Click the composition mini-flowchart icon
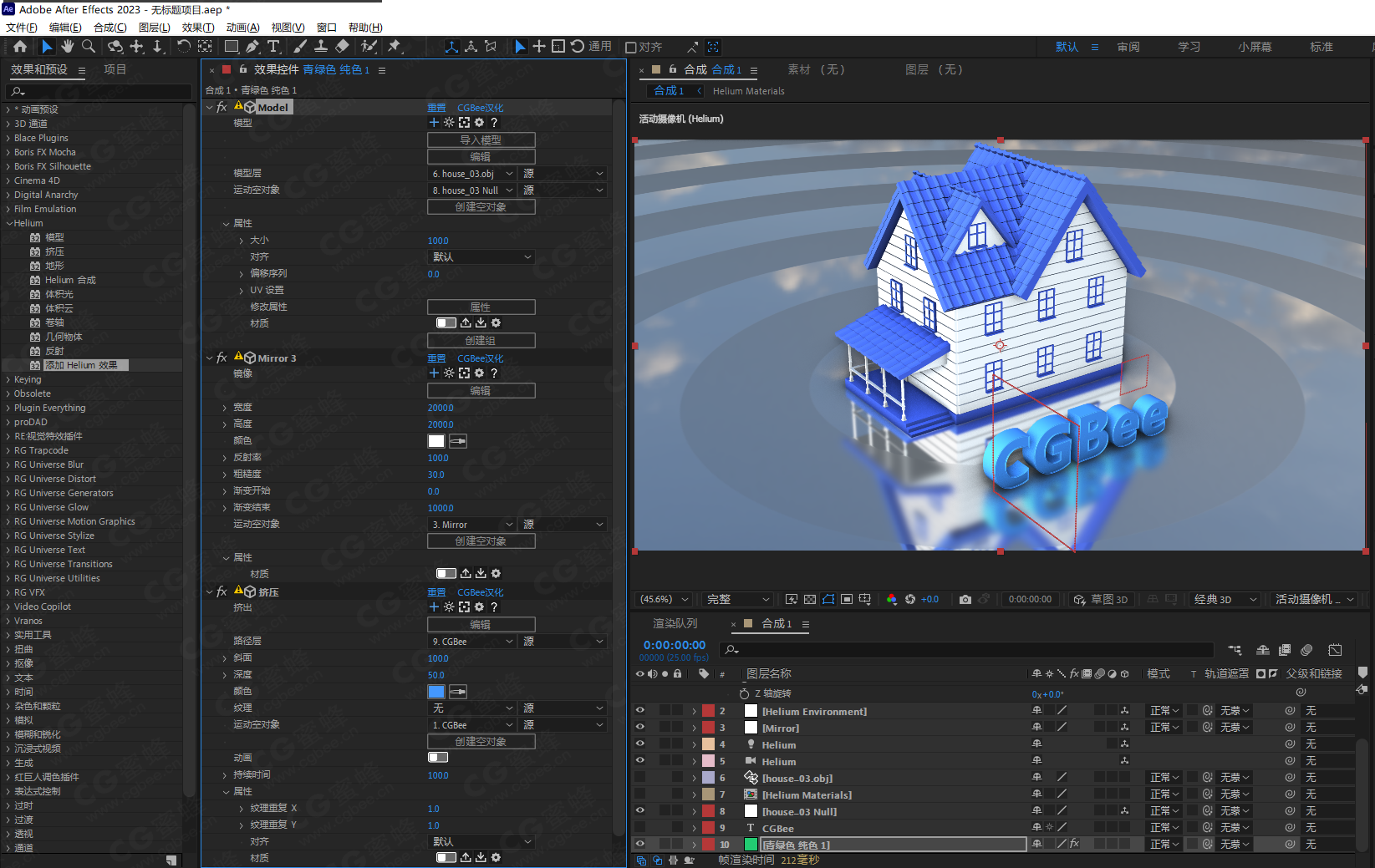Screen dimensions: 1375x868 click(1235, 650)
